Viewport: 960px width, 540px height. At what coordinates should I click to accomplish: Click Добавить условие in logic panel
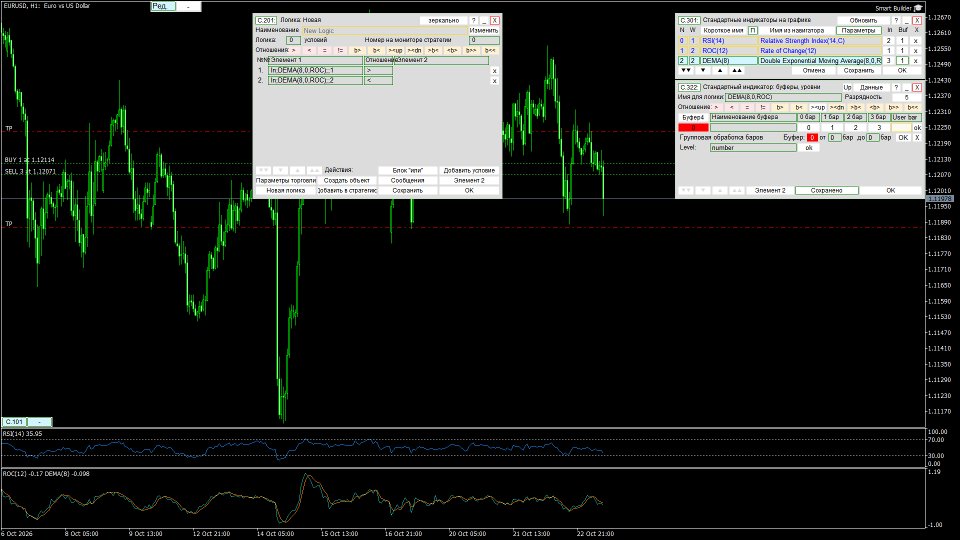469,170
